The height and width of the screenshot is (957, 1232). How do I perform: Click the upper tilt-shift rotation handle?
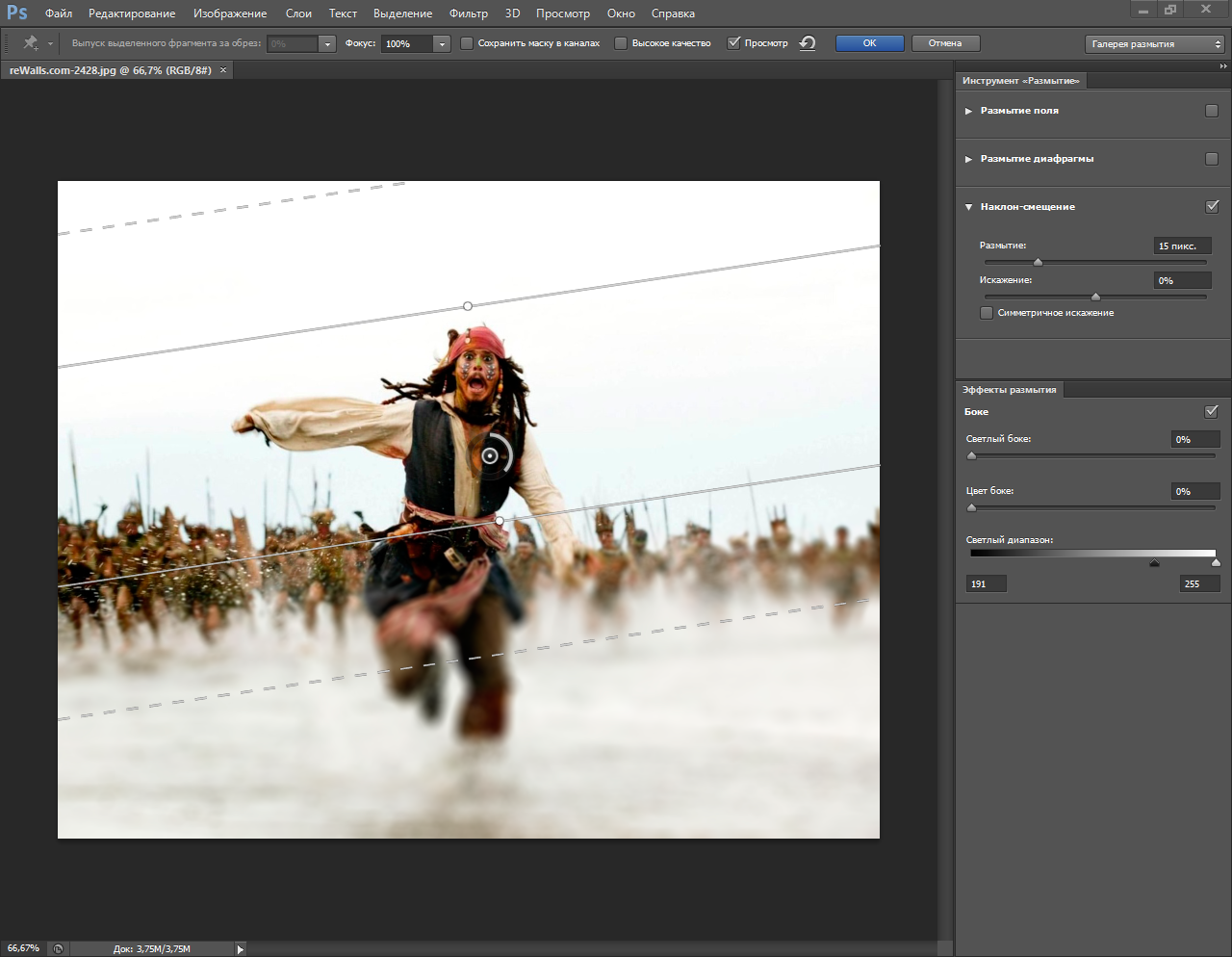point(468,306)
